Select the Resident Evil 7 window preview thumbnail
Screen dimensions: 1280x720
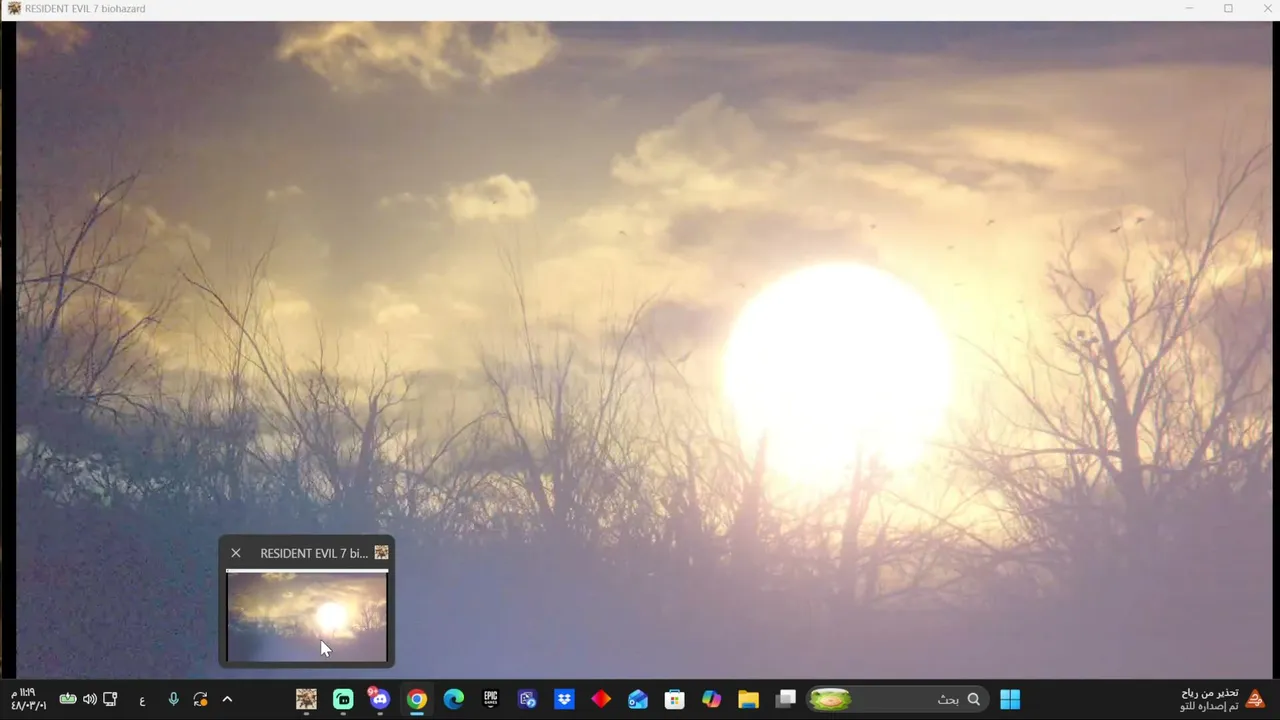307,616
